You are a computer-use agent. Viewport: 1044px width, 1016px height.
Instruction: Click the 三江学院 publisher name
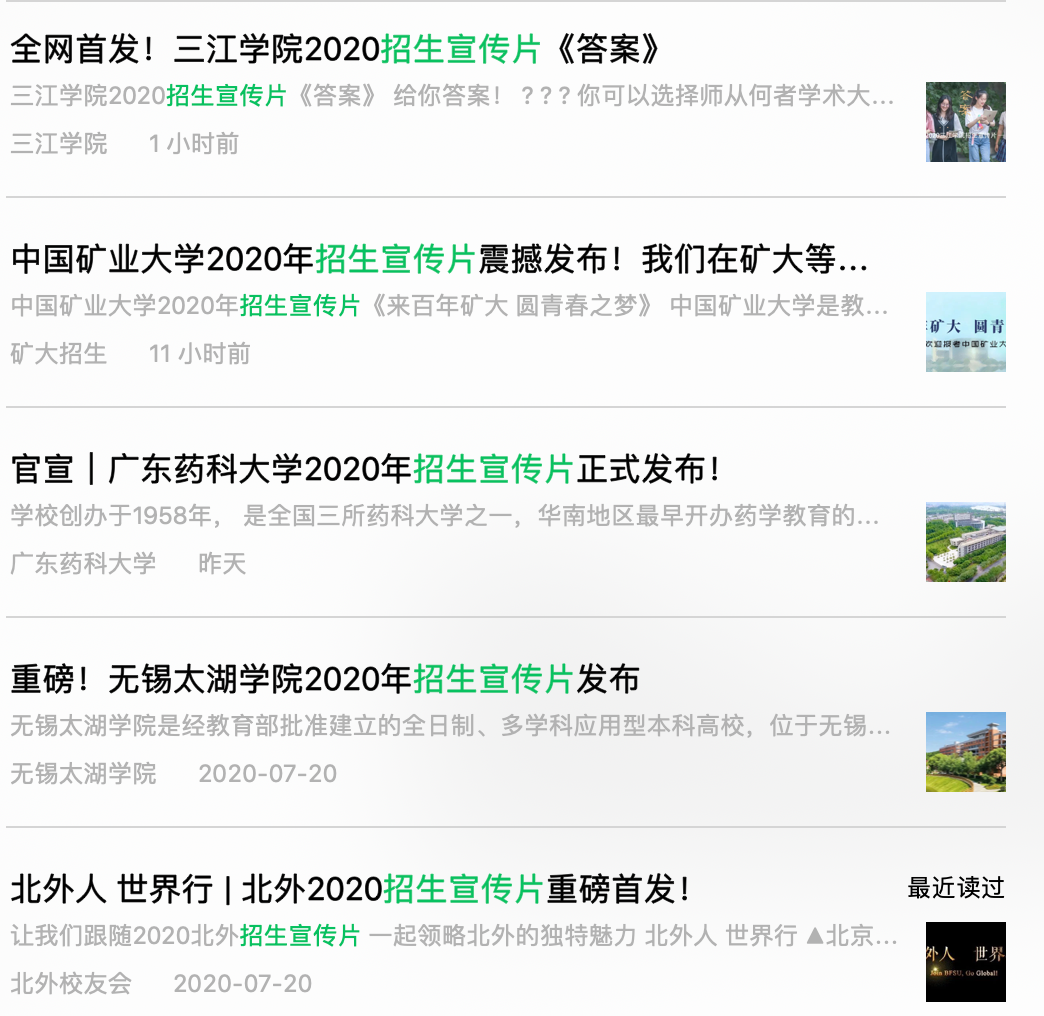(x=57, y=144)
